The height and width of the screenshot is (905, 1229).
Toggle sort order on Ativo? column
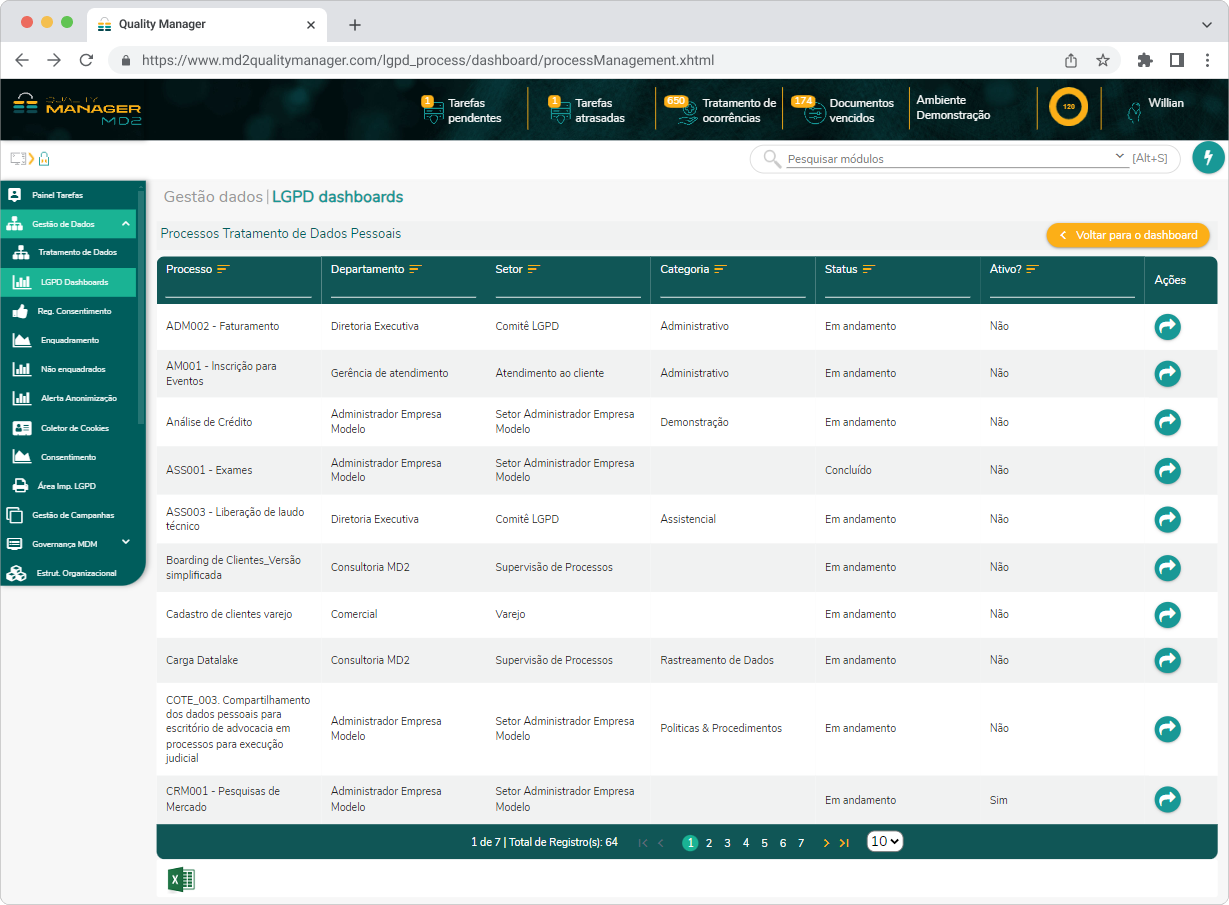pos(1032,269)
